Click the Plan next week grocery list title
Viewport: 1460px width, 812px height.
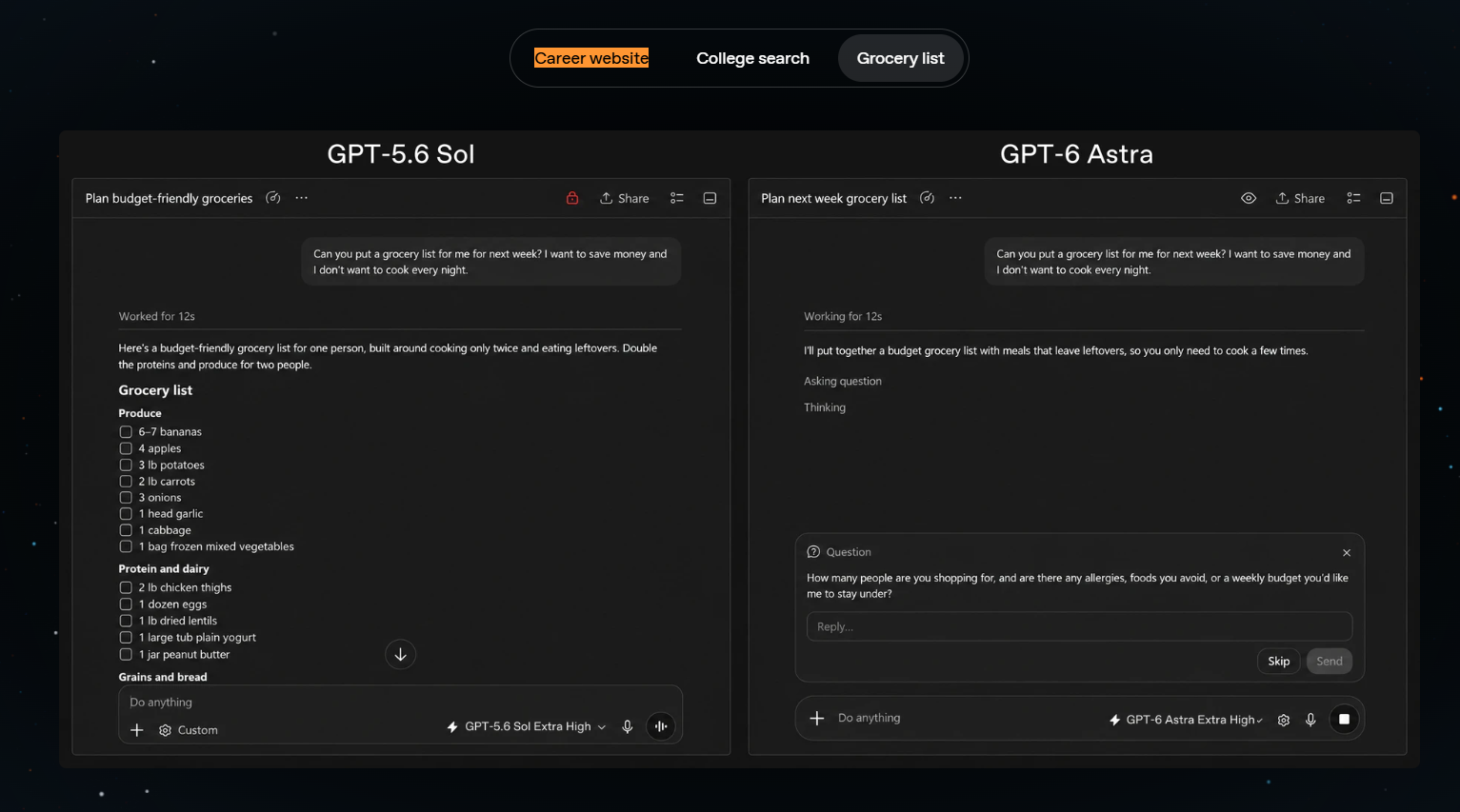point(833,198)
